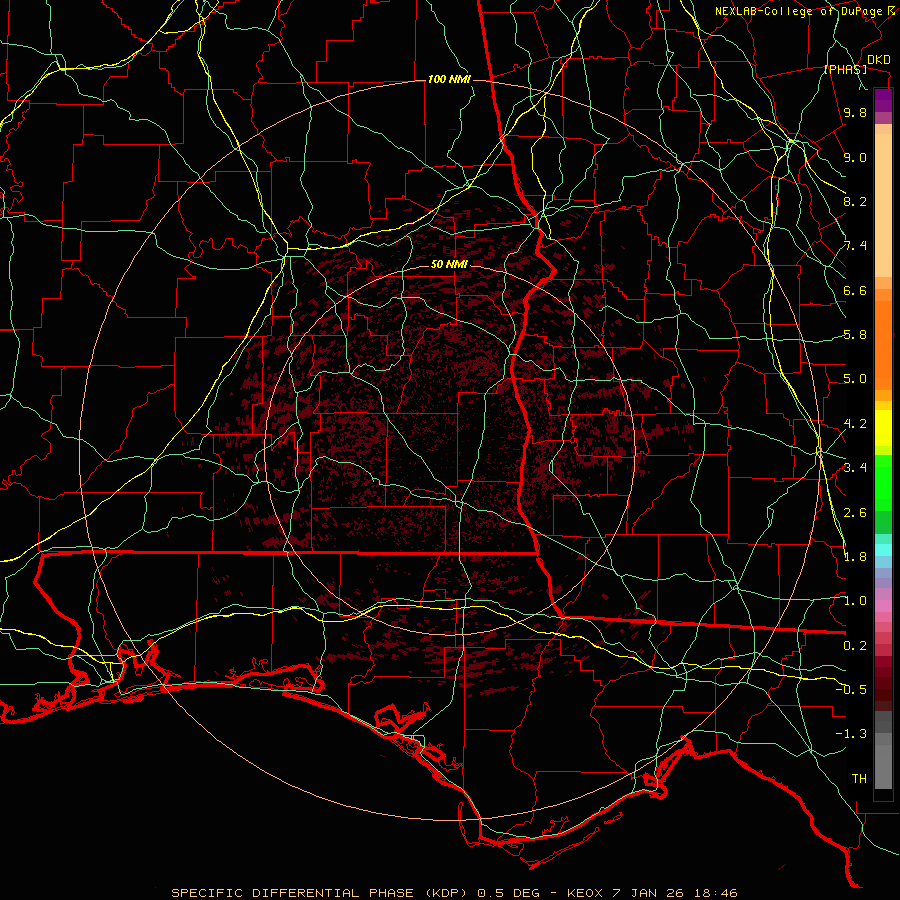Click the "NEXLAB-College of DuPage" header text
Screen dimensions: 900x900
[798, 11]
